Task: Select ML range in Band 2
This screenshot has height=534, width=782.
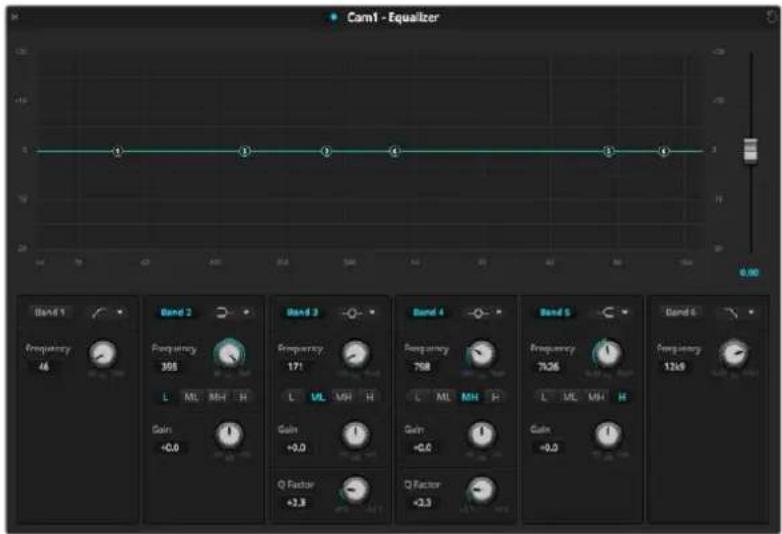Action: pyautogui.click(x=192, y=397)
